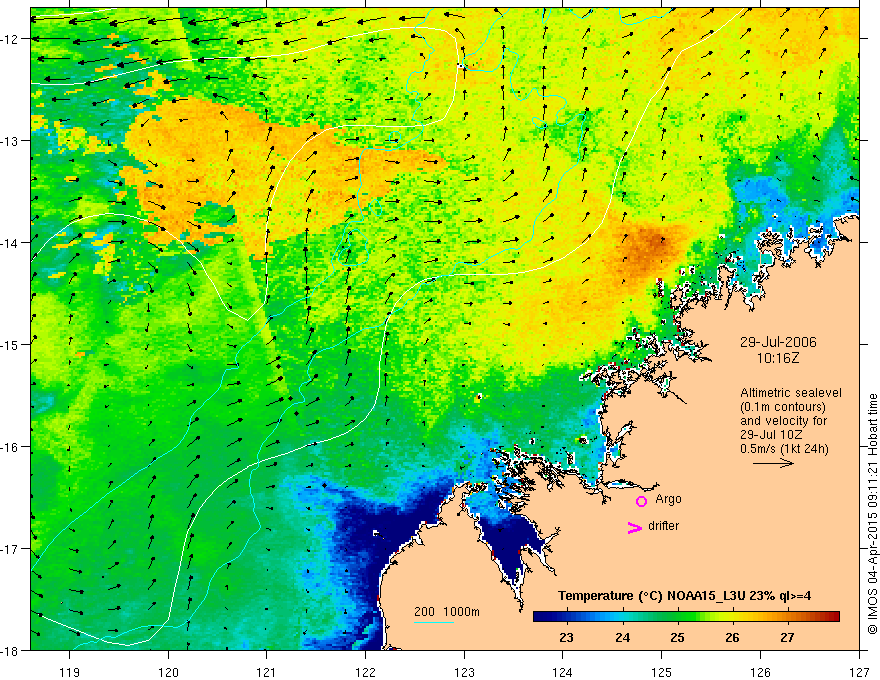Click the '125' longitude axis label

662,672
